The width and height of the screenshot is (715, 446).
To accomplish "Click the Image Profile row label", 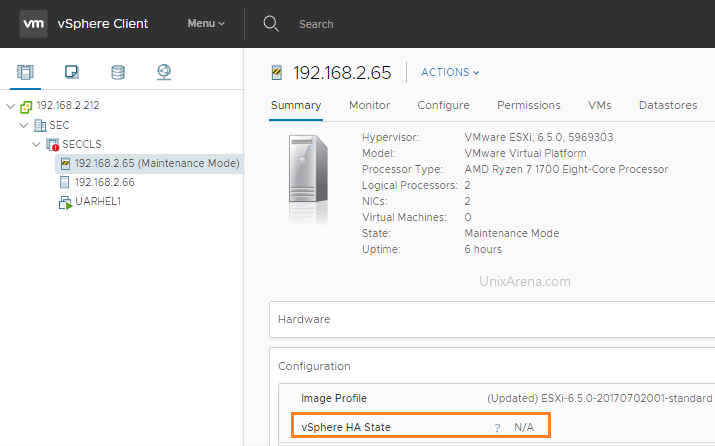I will coord(334,398).
